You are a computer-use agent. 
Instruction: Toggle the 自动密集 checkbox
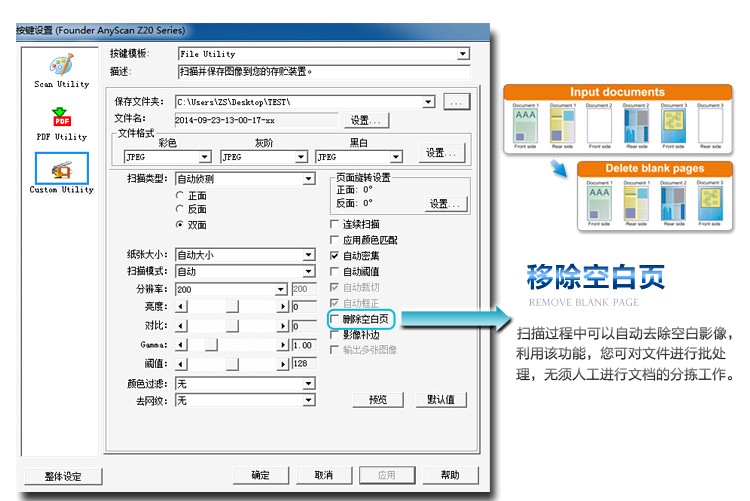click(334, 256)
